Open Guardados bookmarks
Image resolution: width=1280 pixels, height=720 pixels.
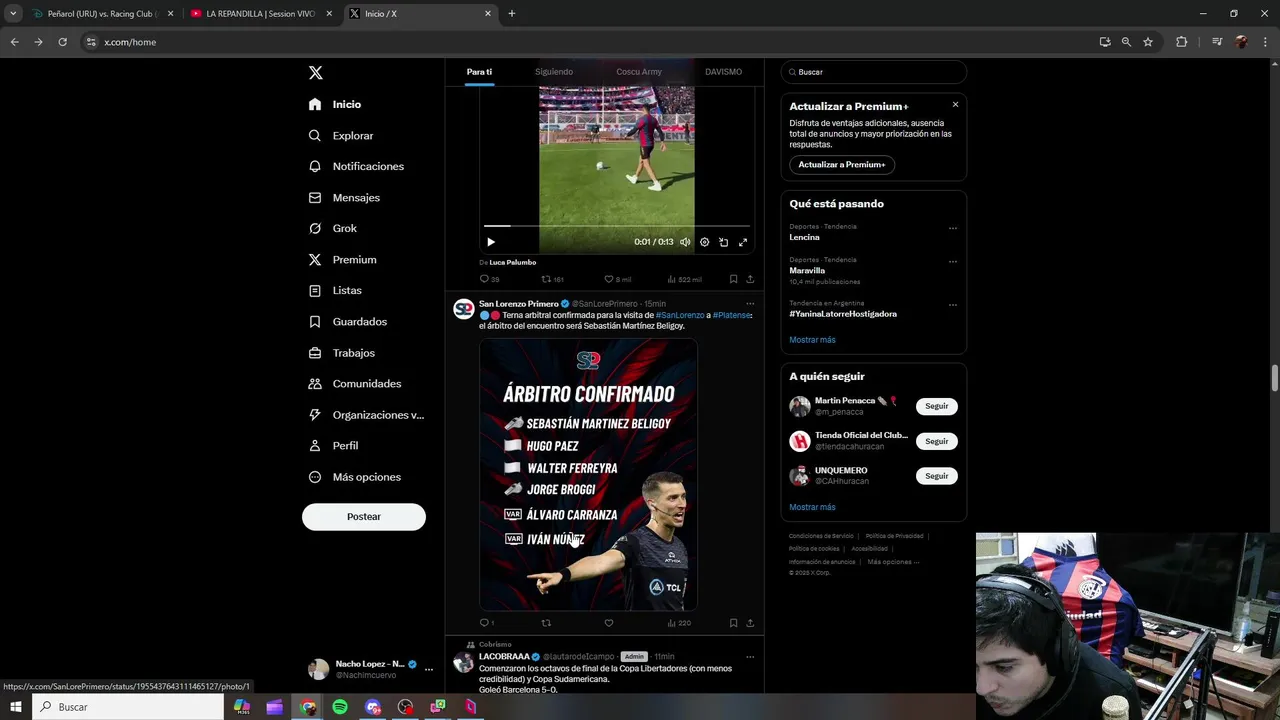[x=347, y=321]
